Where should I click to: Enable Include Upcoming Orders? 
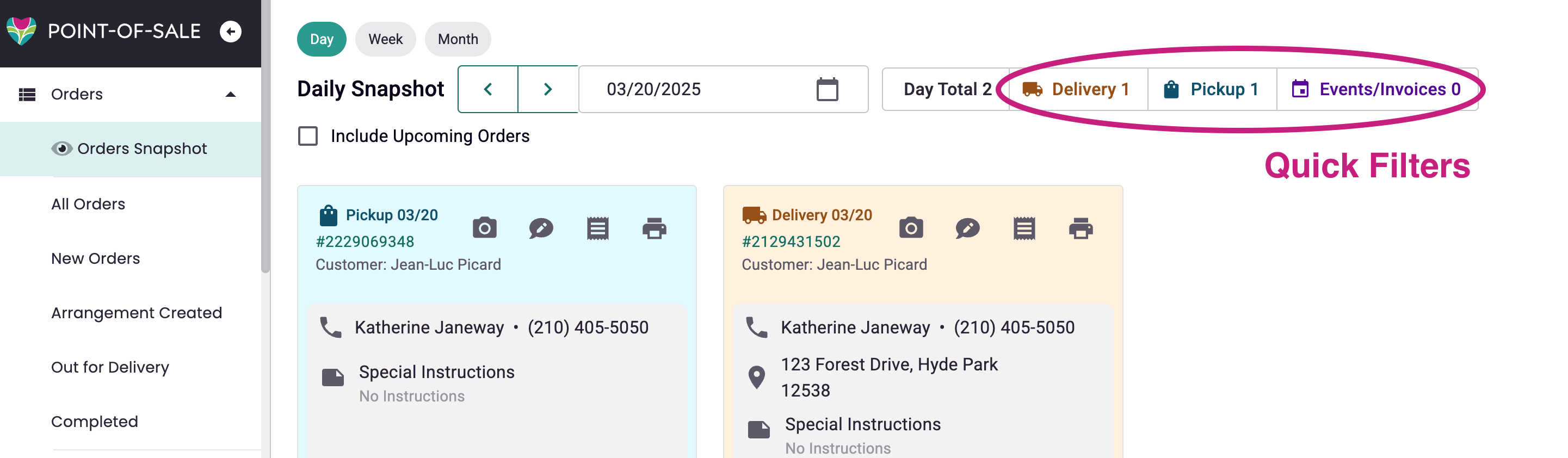point(307,135)
